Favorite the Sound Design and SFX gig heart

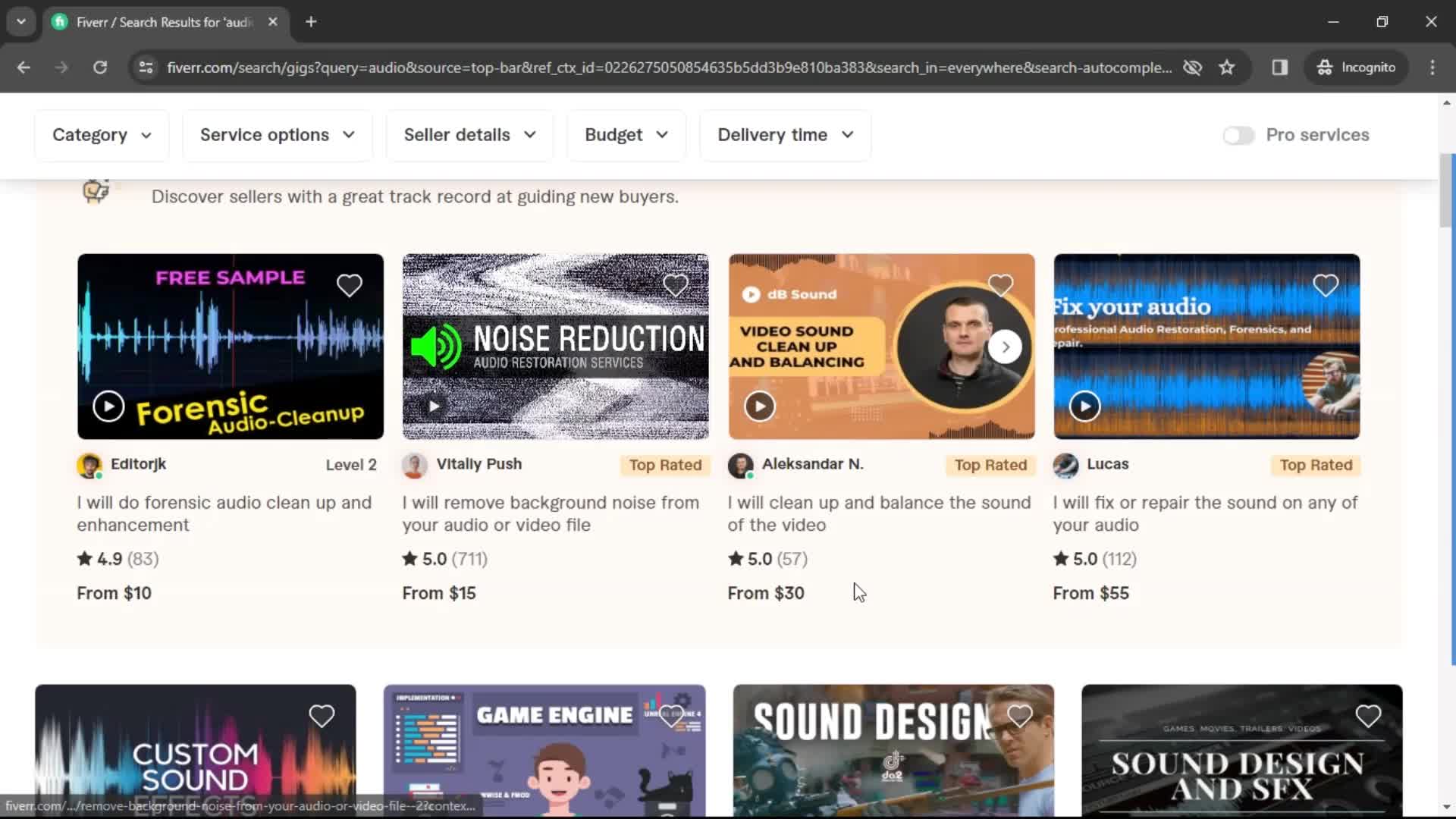click(x=1368, y=716)
